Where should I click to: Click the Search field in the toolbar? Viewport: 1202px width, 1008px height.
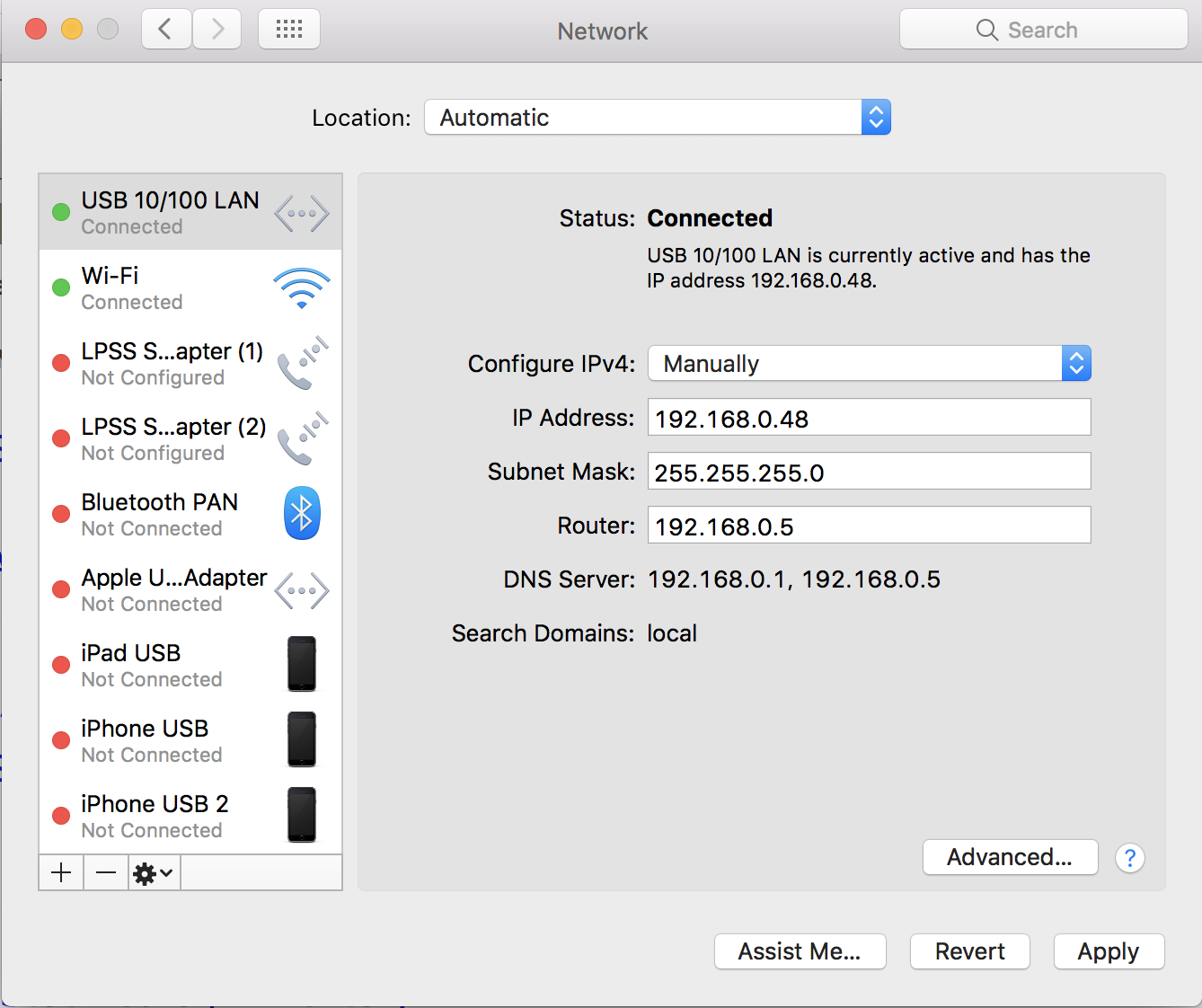coord(1044,30)
